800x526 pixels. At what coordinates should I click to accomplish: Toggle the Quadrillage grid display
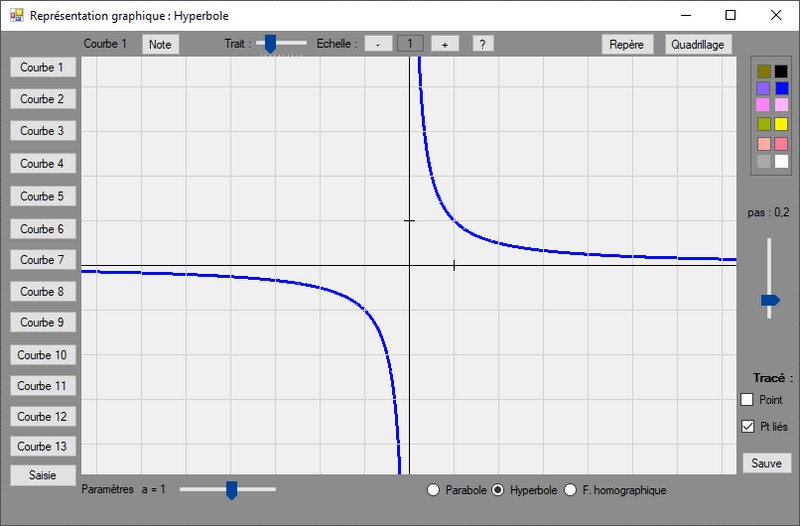701,44
